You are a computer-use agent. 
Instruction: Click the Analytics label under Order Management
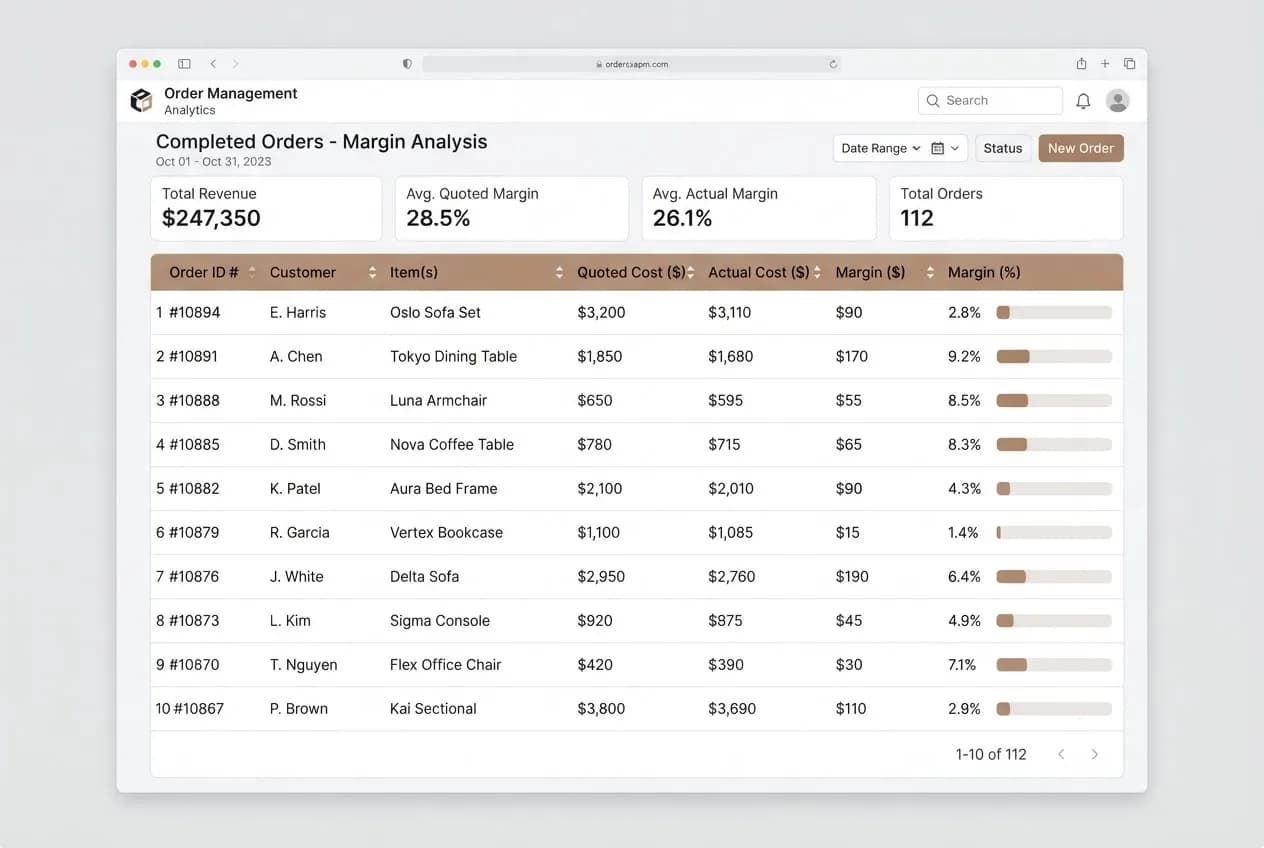[190, 110]
